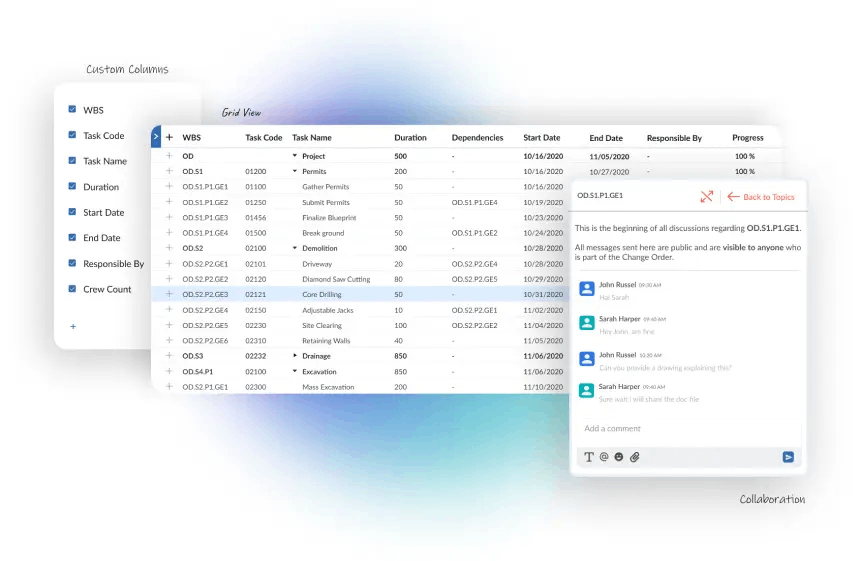Send the comment with blue send button

(x=788, y=457)
